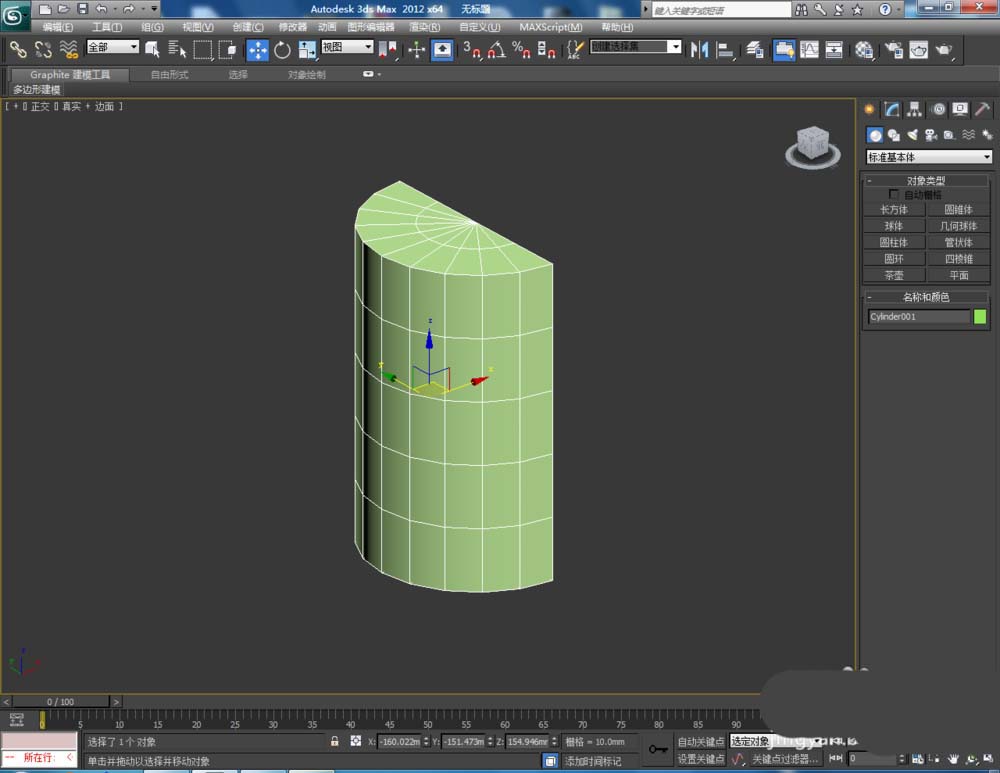This screenshot has width=1000, height=773.
Task: Click the 长方体 box primitive button
Action: (x=893, y=210)
